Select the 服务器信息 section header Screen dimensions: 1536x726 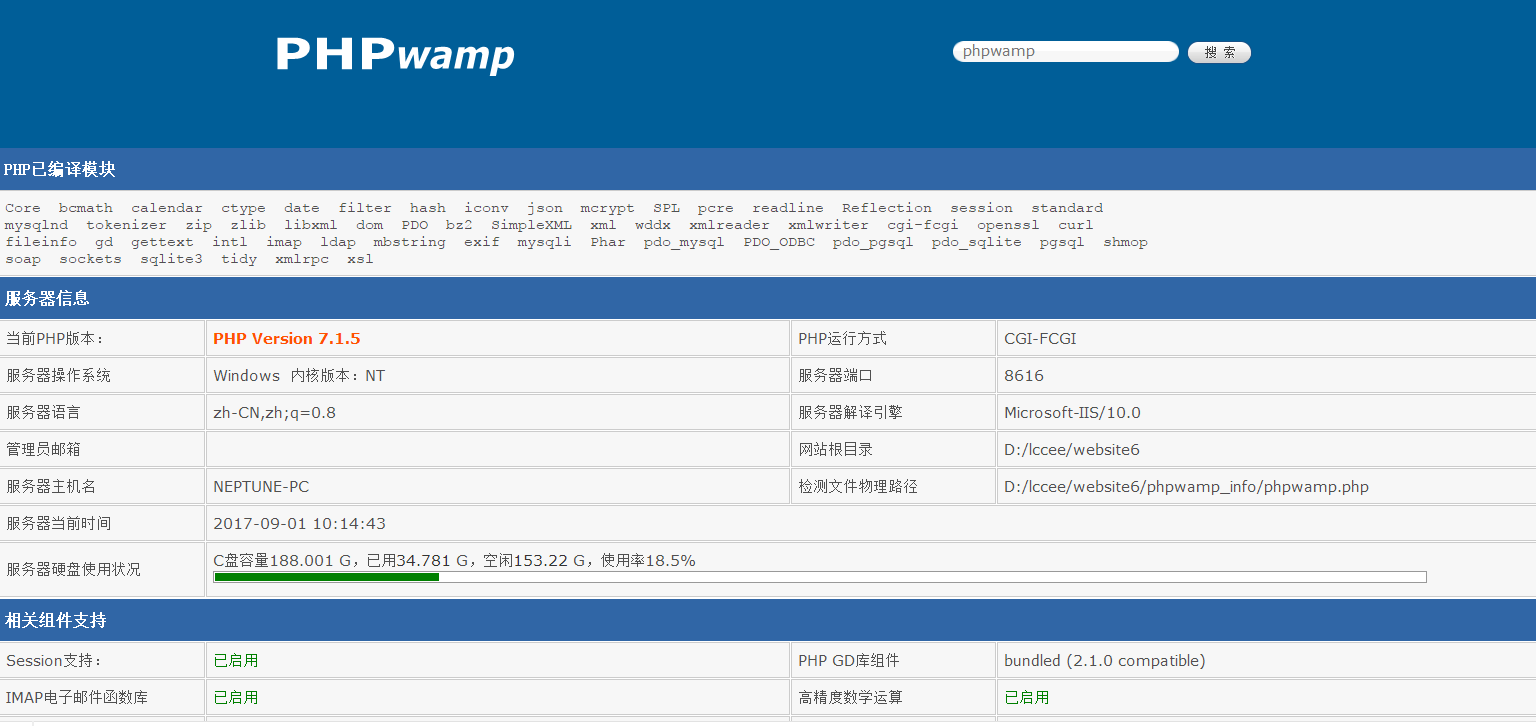click(47, 298)
